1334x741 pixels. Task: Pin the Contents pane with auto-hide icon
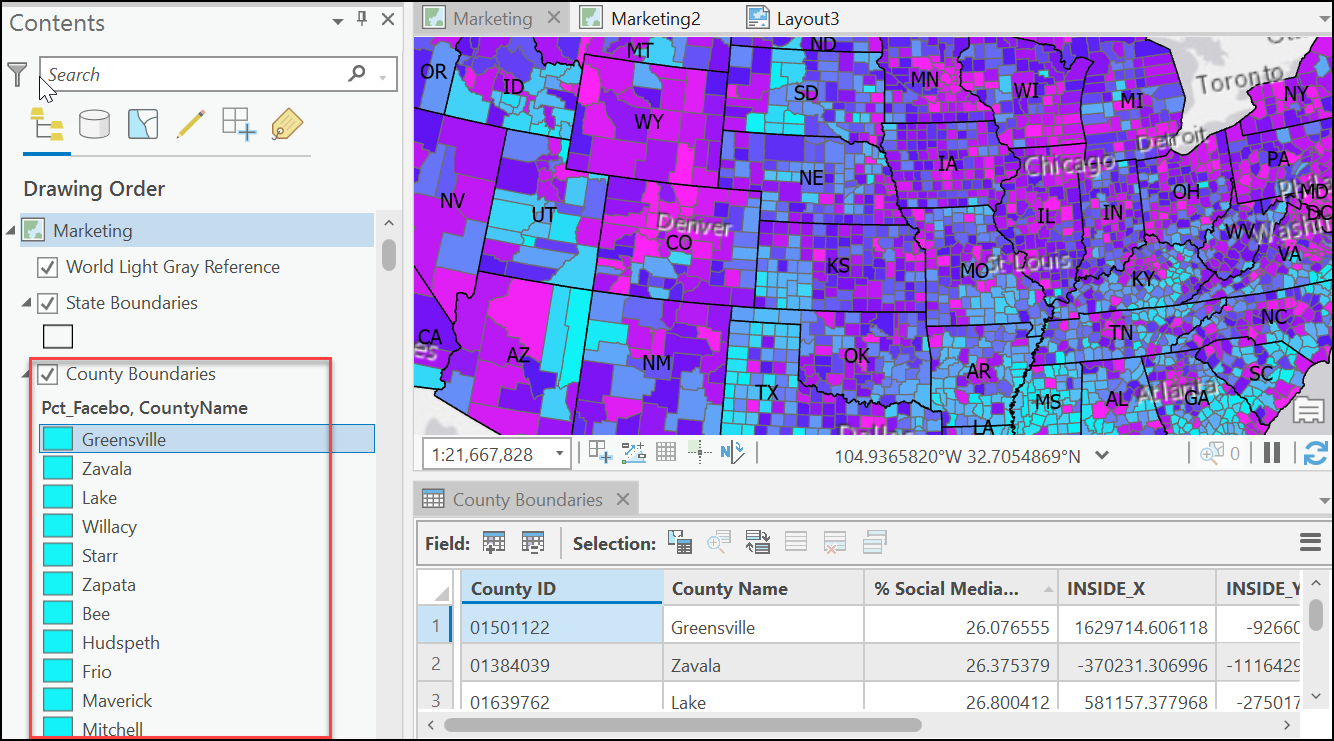362,19
